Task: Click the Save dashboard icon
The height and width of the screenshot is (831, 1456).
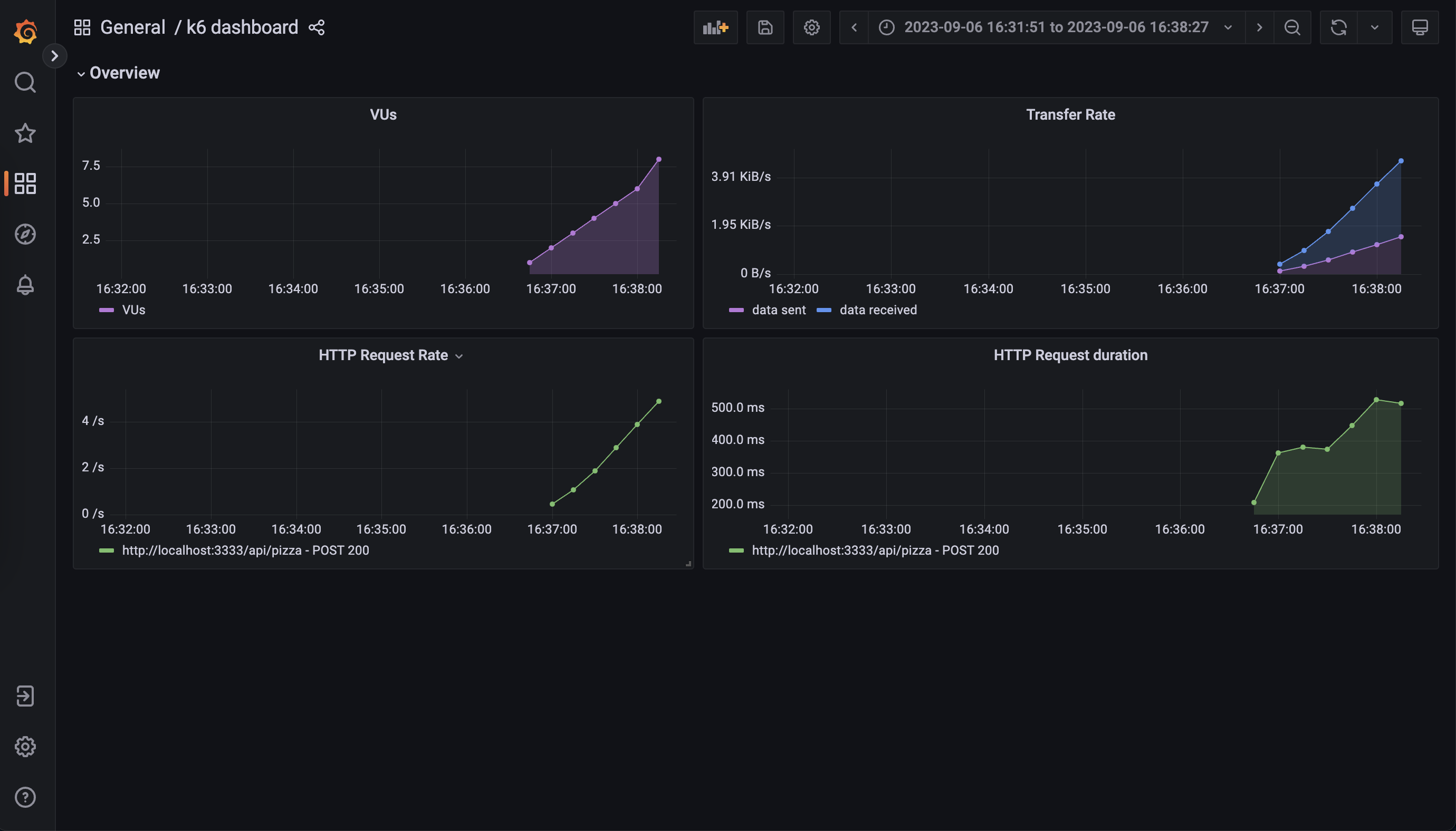Action: tap(764, 27)
